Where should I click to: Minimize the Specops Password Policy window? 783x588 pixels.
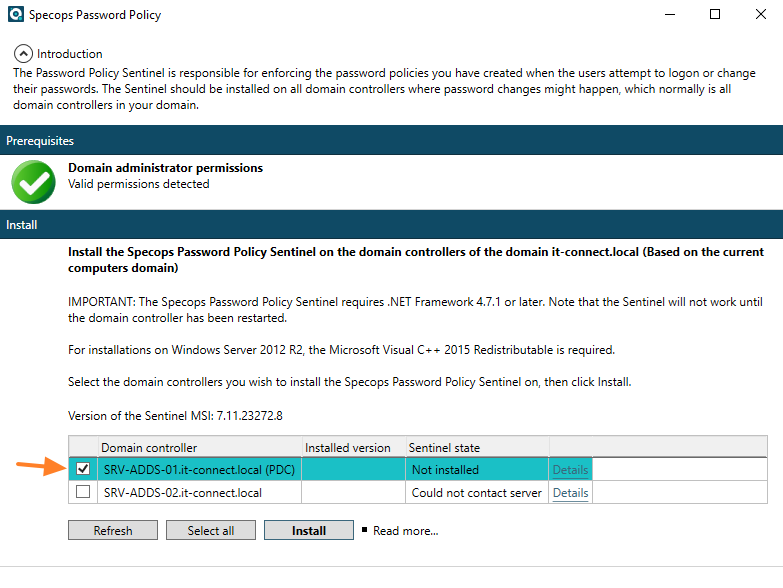[670, 14]
